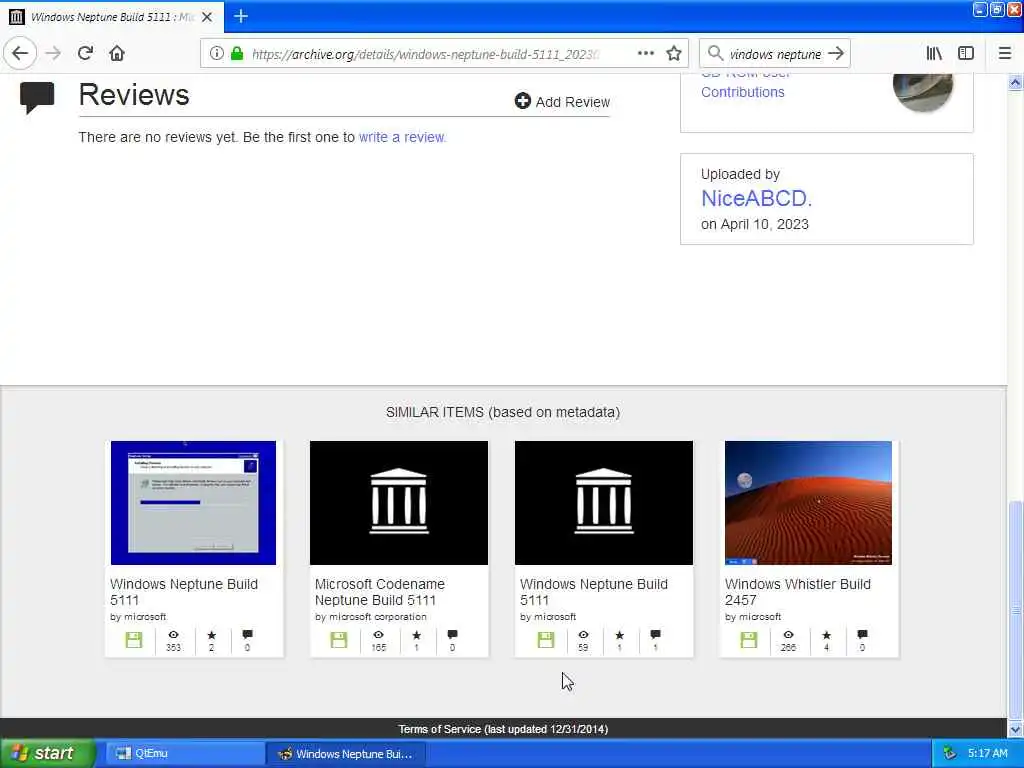Click the search box with 'windows neptune'
Viewport: 1024px width, 768px height.
(775, 54)
